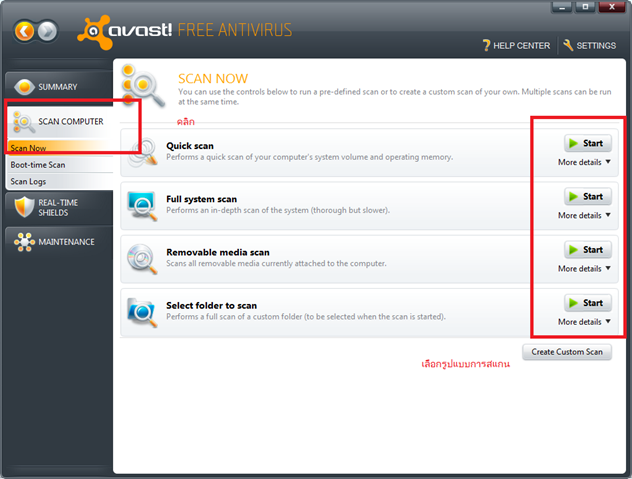The height and width of the screenshot is (479, 632).
Task: Expand More details for Select folder scan
Action: click(584, 322)
